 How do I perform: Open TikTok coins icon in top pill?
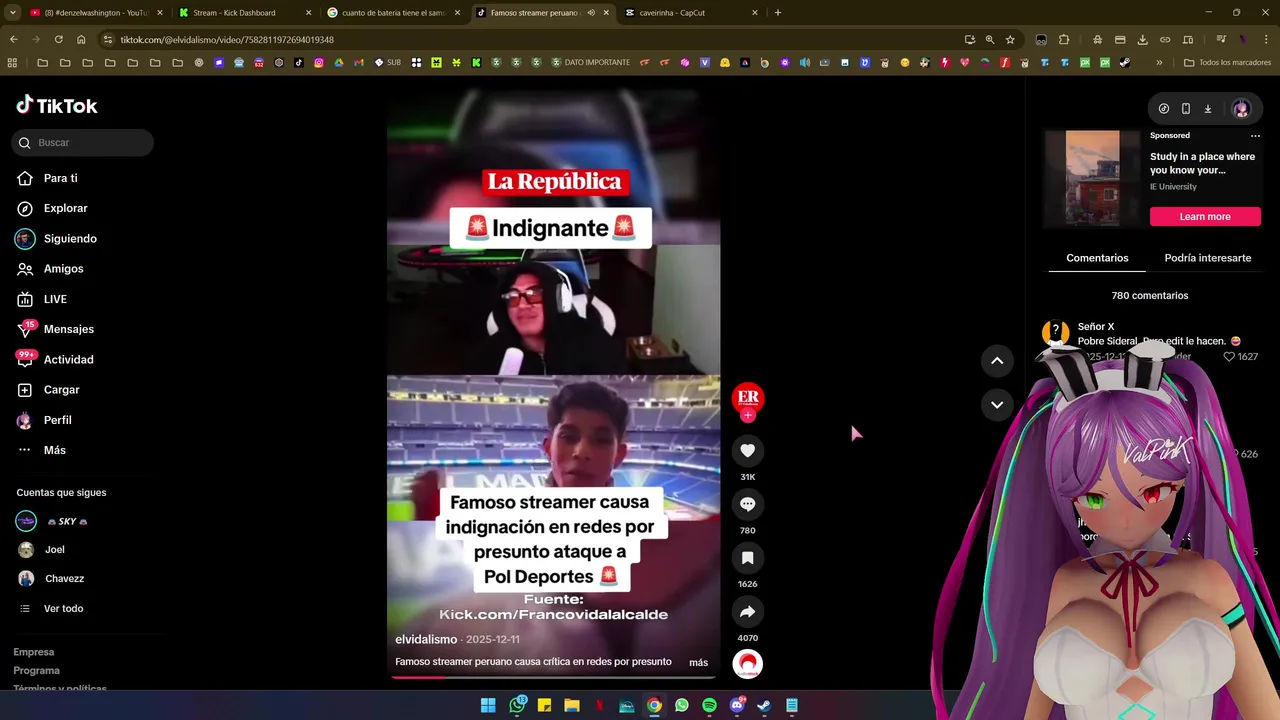point(1164,108)
